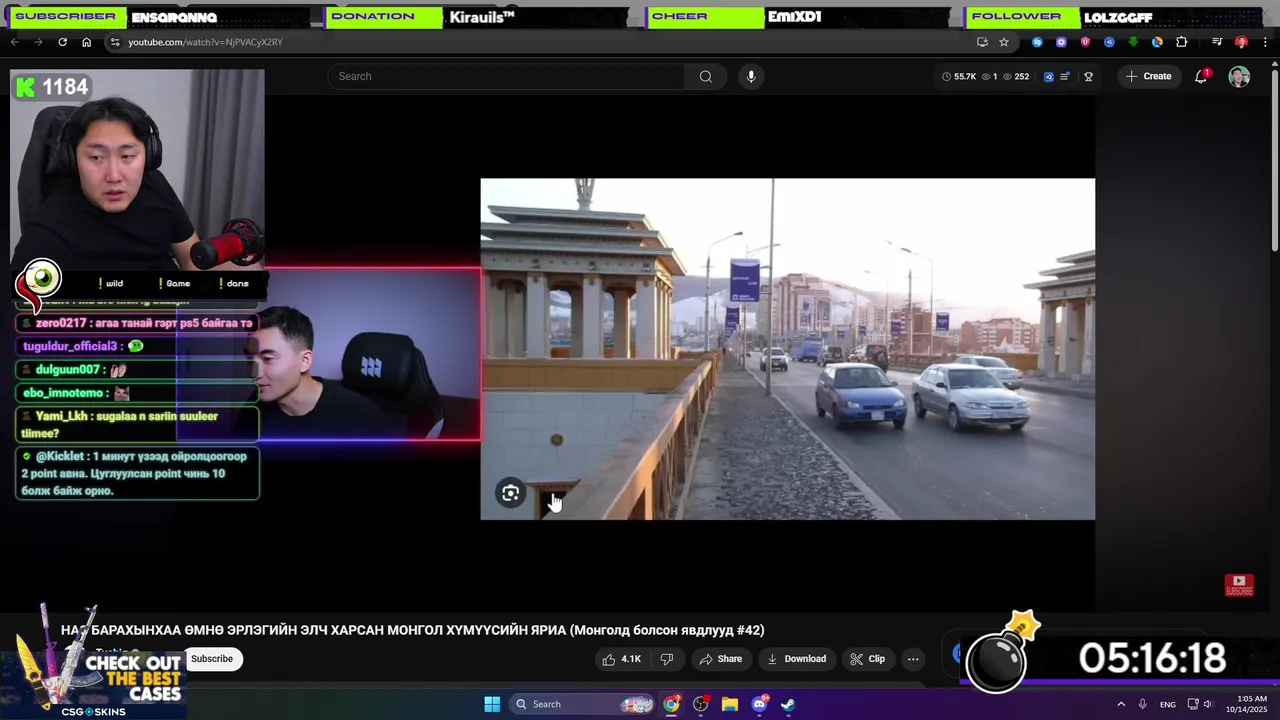1280x720 pixels.
Task: Open the blue circular extension in the browser toolbar
Action: (1109, 42)
